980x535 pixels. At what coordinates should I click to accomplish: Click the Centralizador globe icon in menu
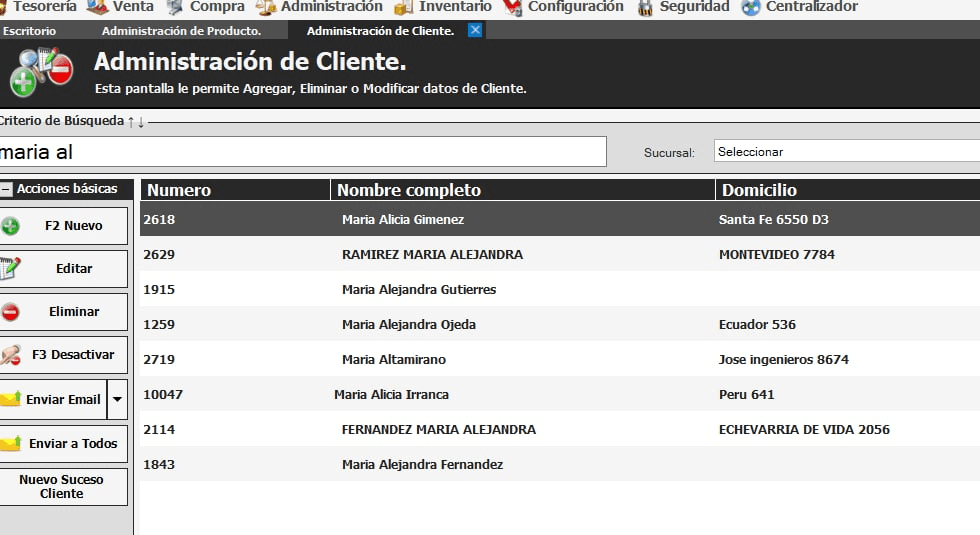751,7
